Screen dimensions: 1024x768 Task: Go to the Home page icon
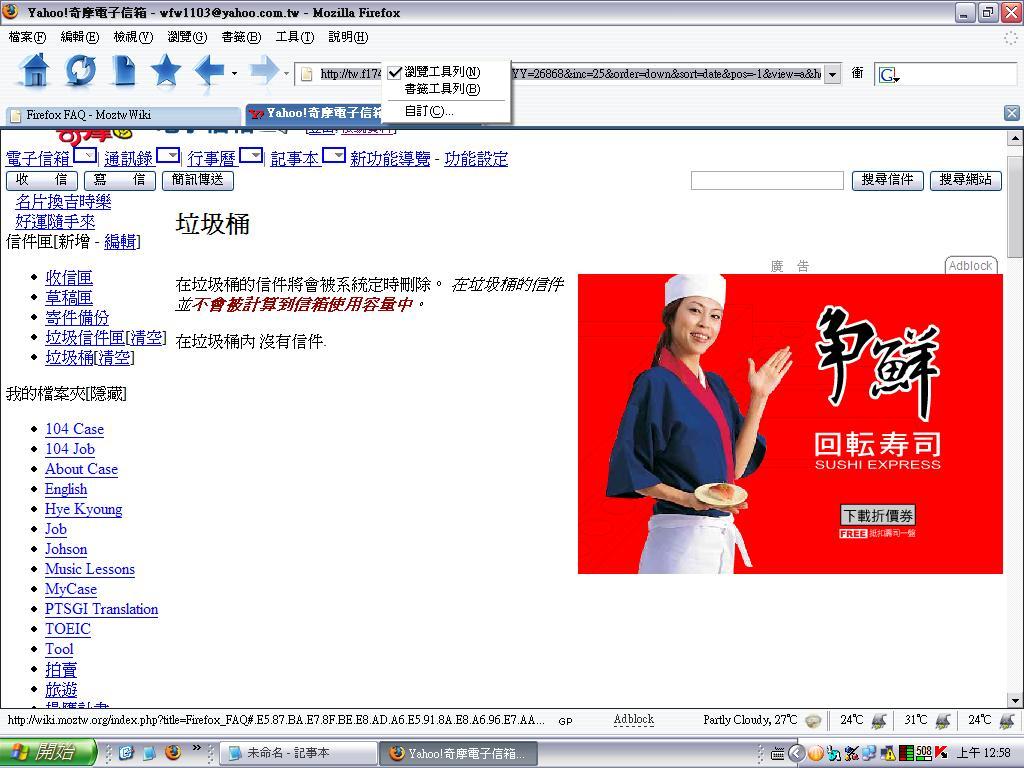coord(35,71)
